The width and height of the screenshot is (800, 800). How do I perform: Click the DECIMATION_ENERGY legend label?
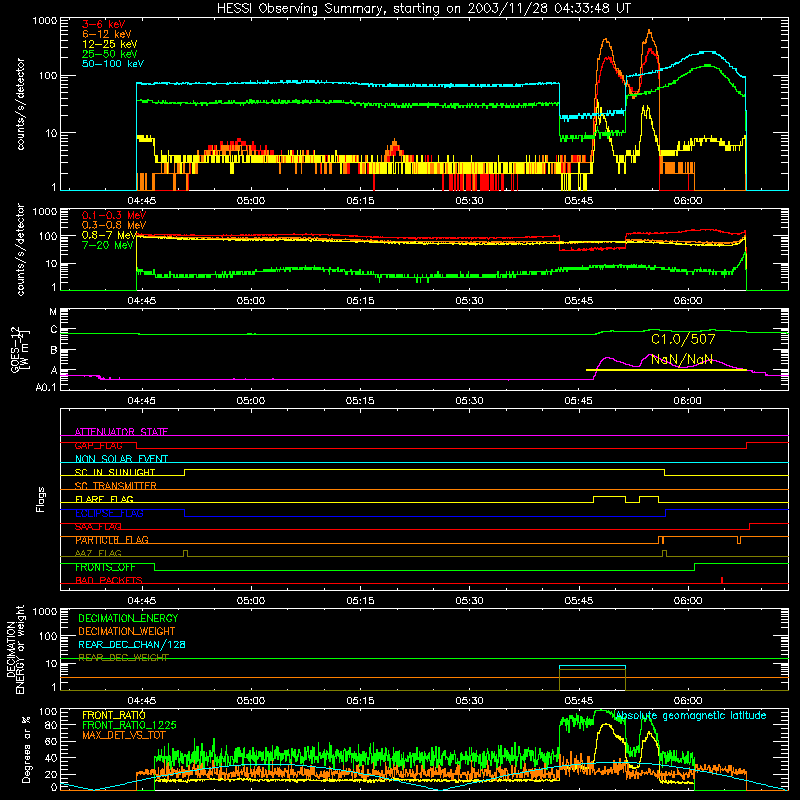pos(128,618)
